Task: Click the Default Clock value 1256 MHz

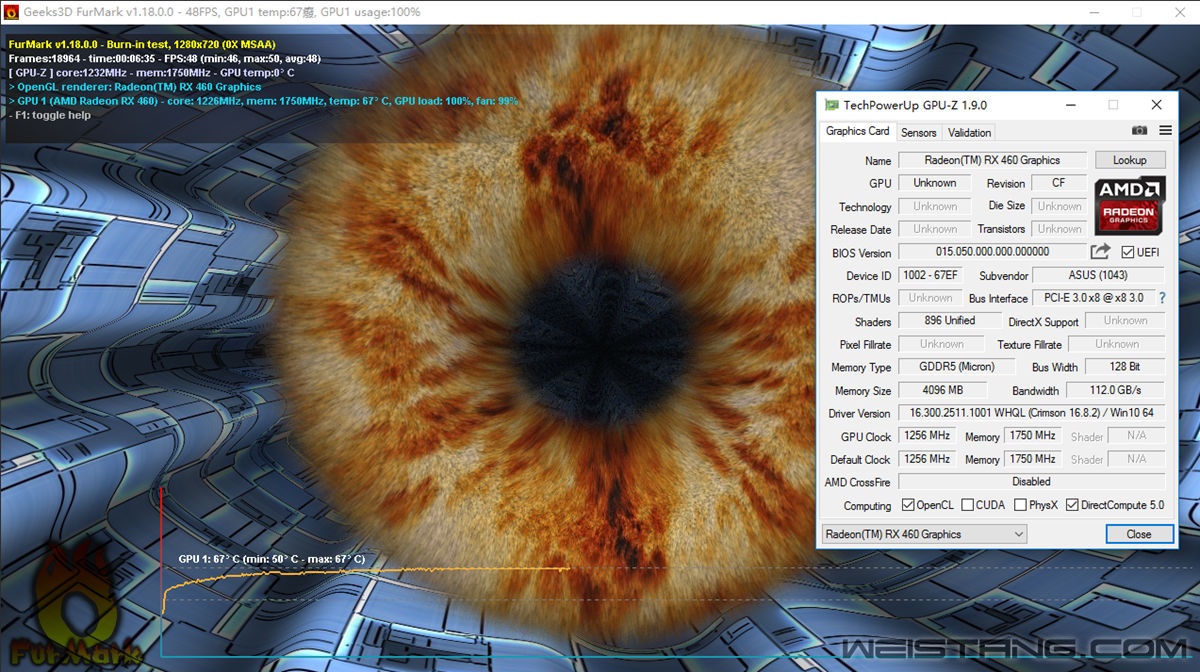Action: pyautogui.click(x=926, y=459)
